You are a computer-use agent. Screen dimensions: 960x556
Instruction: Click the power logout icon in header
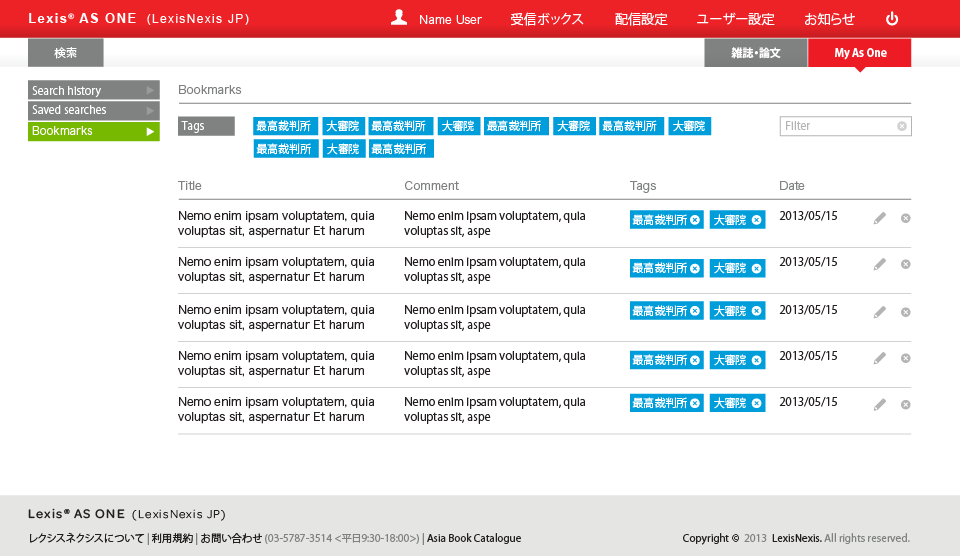pos(892,19)
